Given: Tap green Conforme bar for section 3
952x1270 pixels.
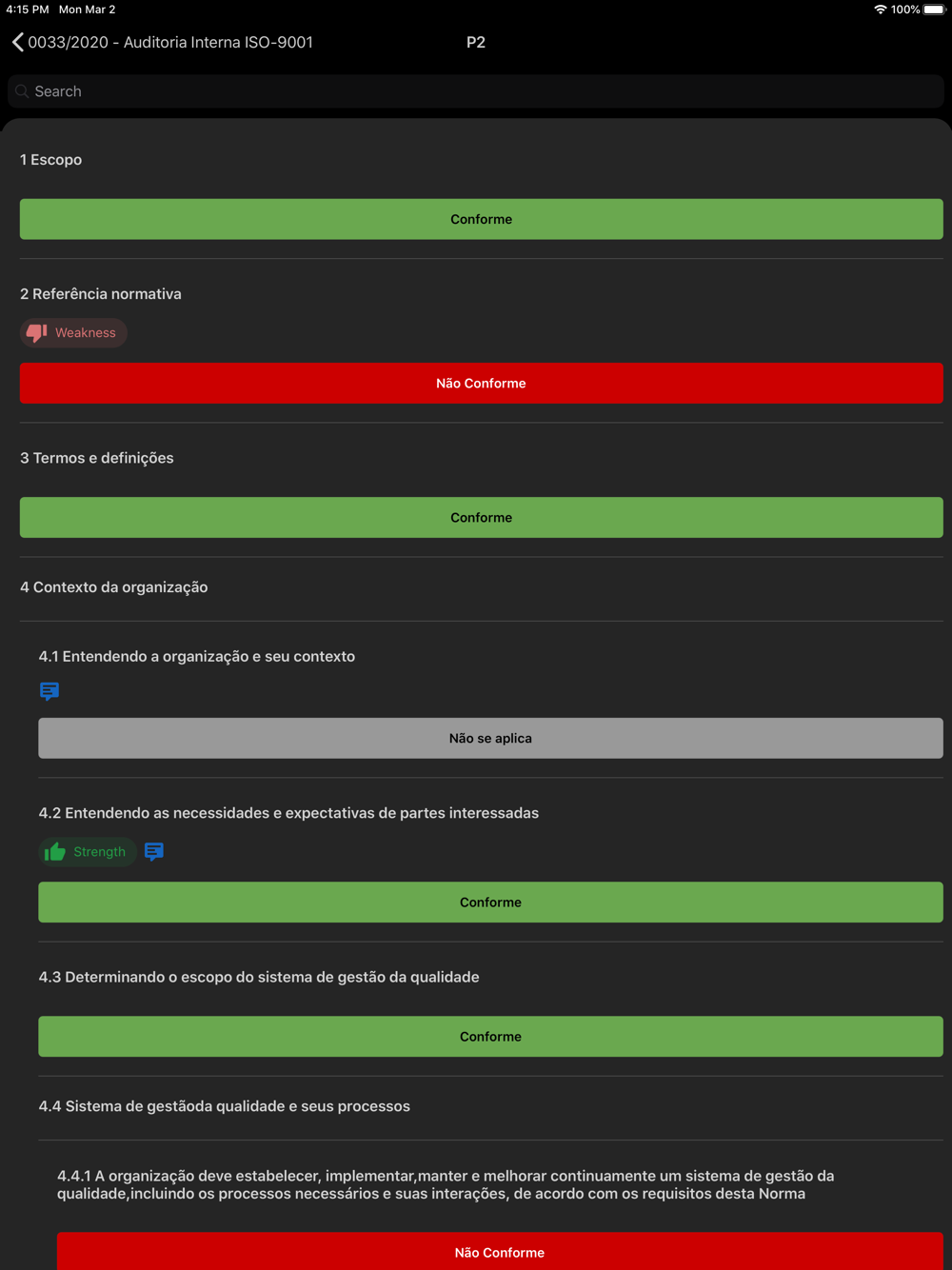Looking at the screenshot, I should pos(482,517).
